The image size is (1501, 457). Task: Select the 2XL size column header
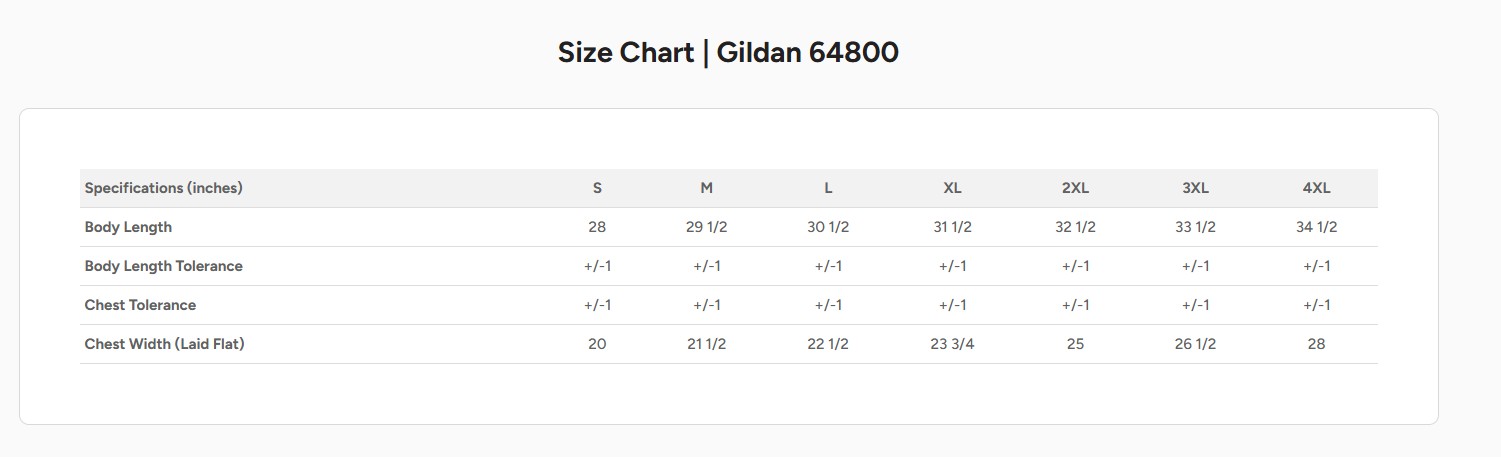click(1075, 188)
